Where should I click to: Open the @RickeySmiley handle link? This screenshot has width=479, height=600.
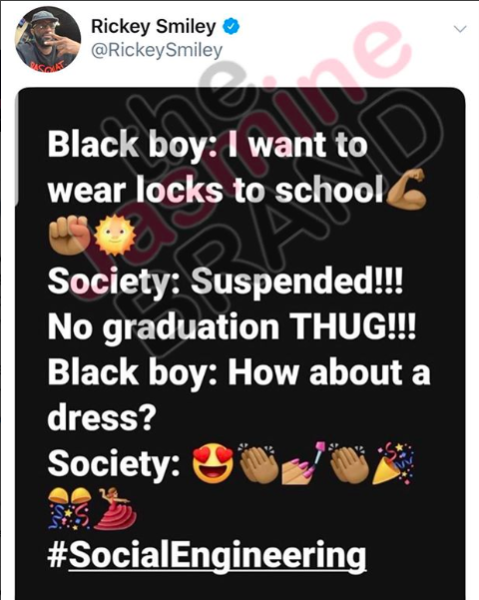[156, 51]
